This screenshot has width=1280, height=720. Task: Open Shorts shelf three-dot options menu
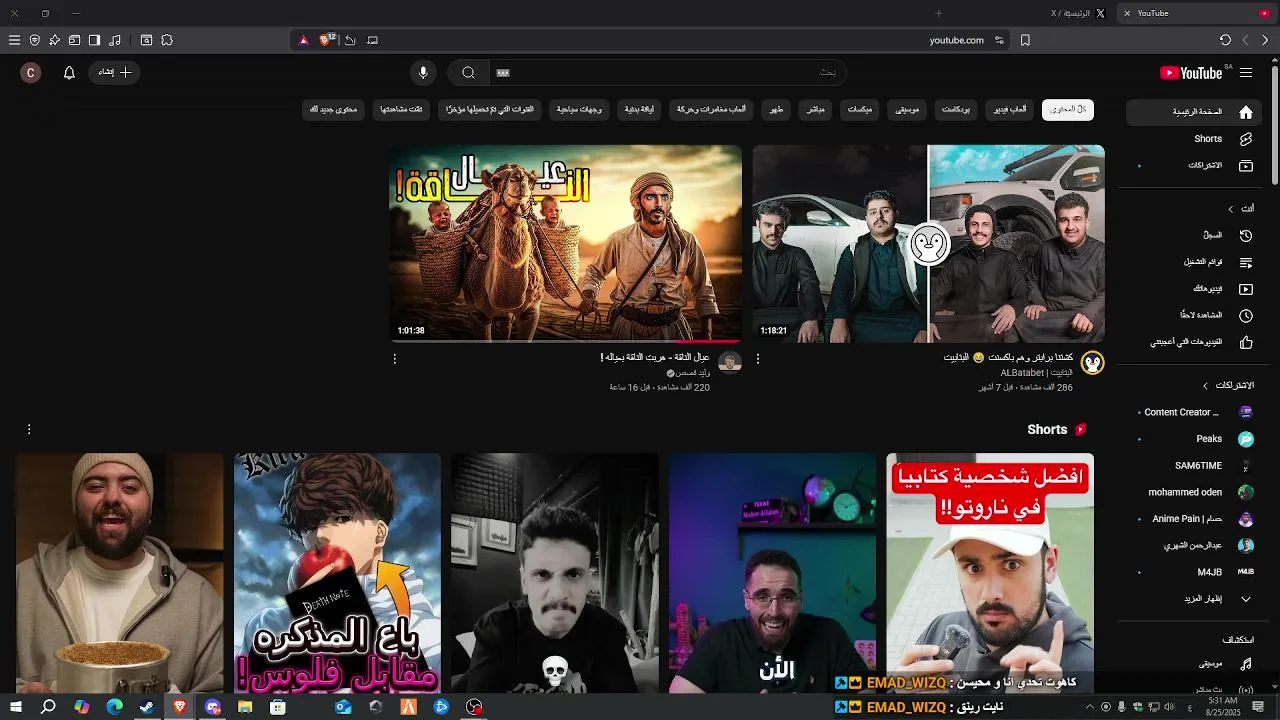(x=29, y=429)
